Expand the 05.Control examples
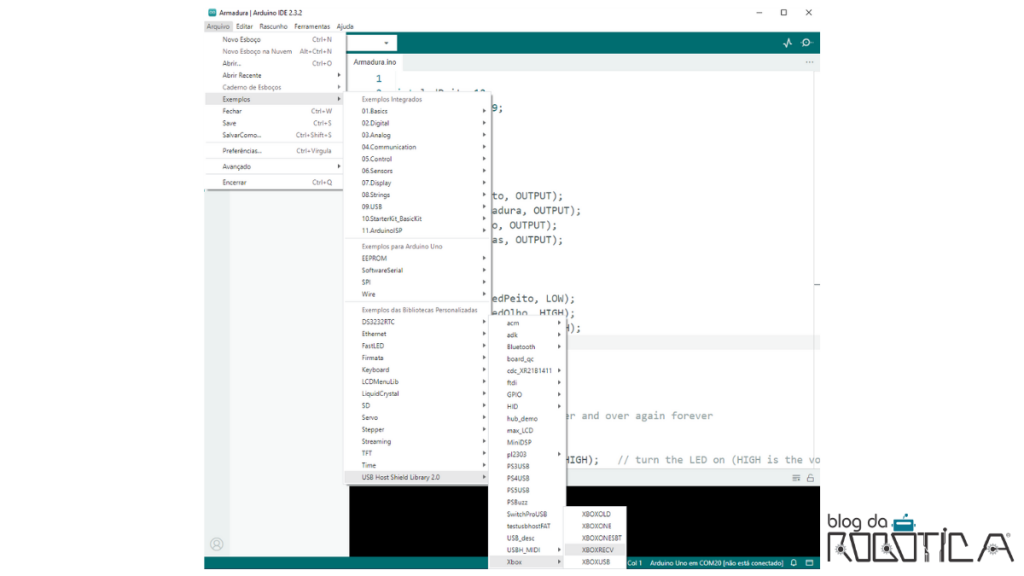 click(x=417, y=159)
